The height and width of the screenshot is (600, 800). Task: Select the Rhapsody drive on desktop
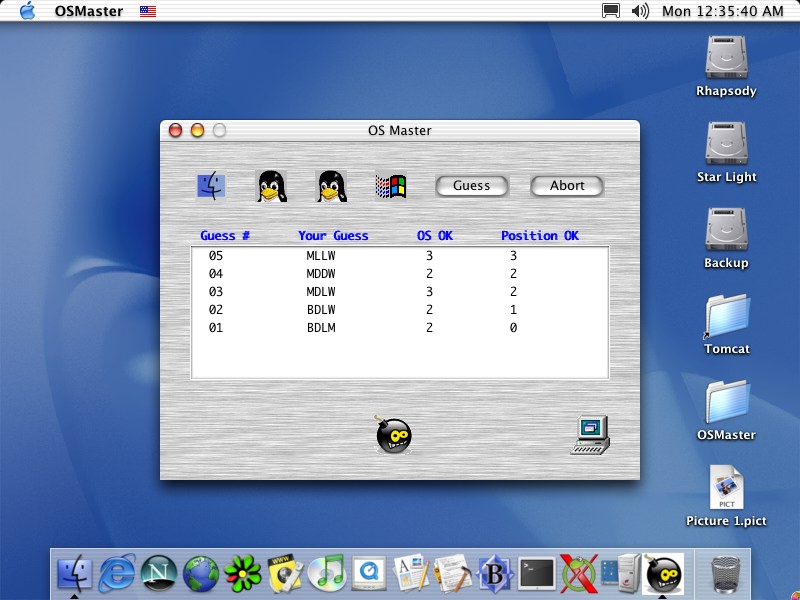pos(726,66)
